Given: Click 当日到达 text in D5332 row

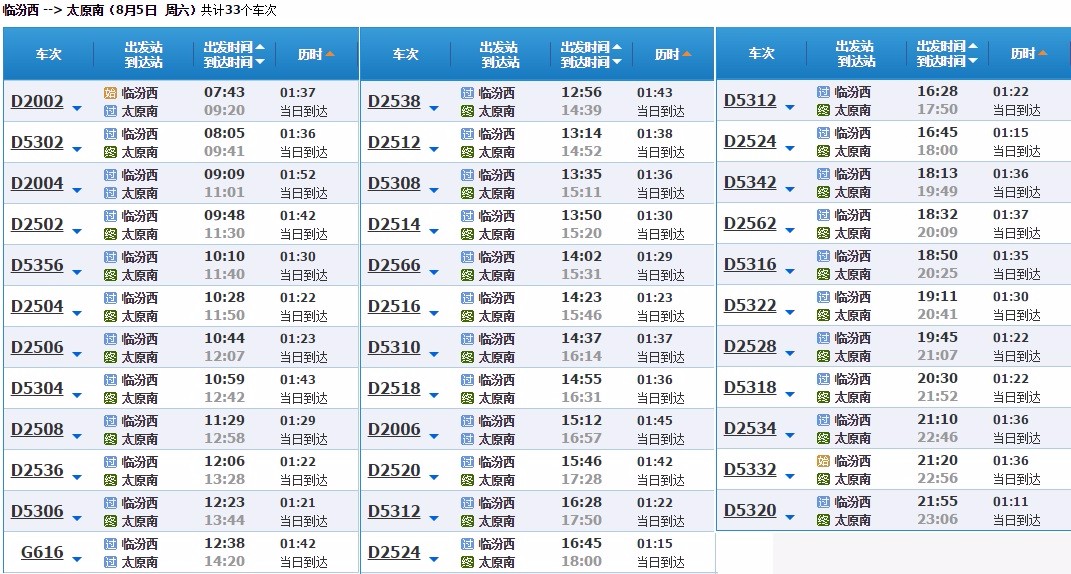Looking at the screenshot, I should 1017,479.
